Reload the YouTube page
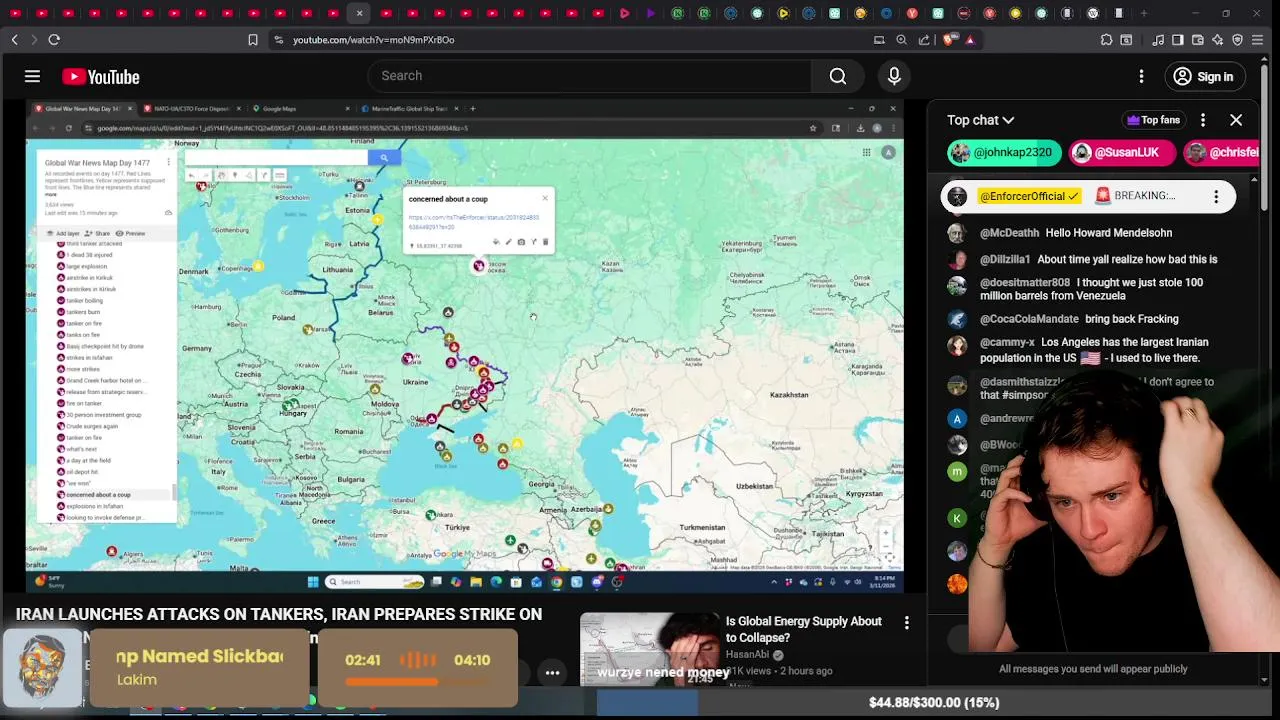The image size is (1280, 720). click(x=54, y=40)
